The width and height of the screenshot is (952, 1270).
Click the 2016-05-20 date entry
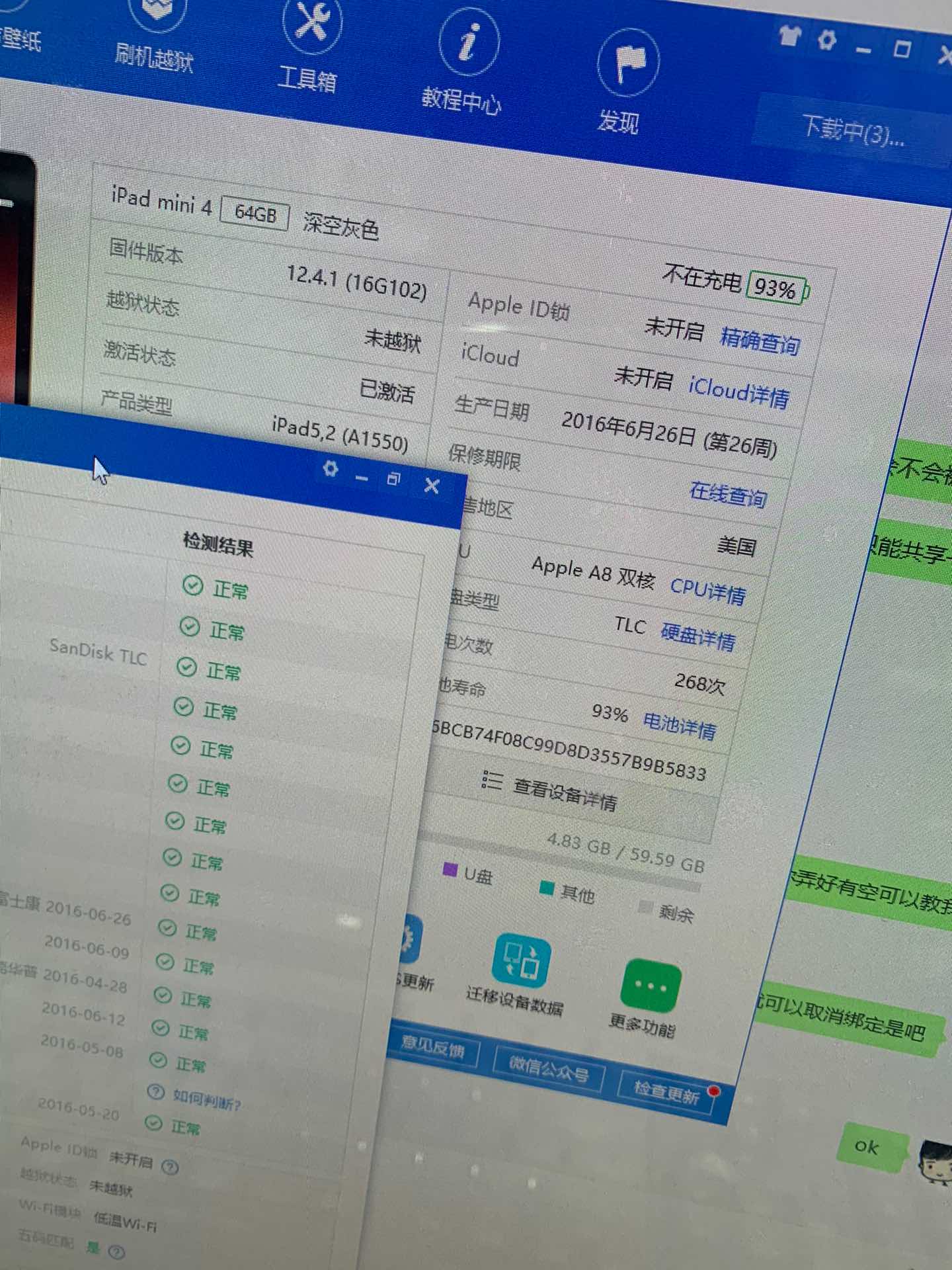tap(79, 1109)
